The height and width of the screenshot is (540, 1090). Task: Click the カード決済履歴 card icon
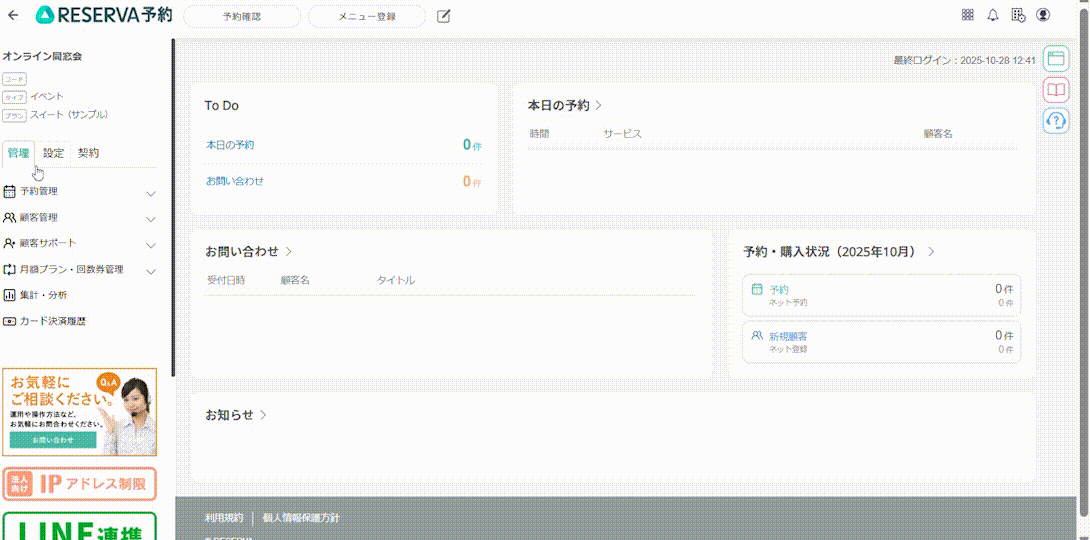(x=10, y=322)
